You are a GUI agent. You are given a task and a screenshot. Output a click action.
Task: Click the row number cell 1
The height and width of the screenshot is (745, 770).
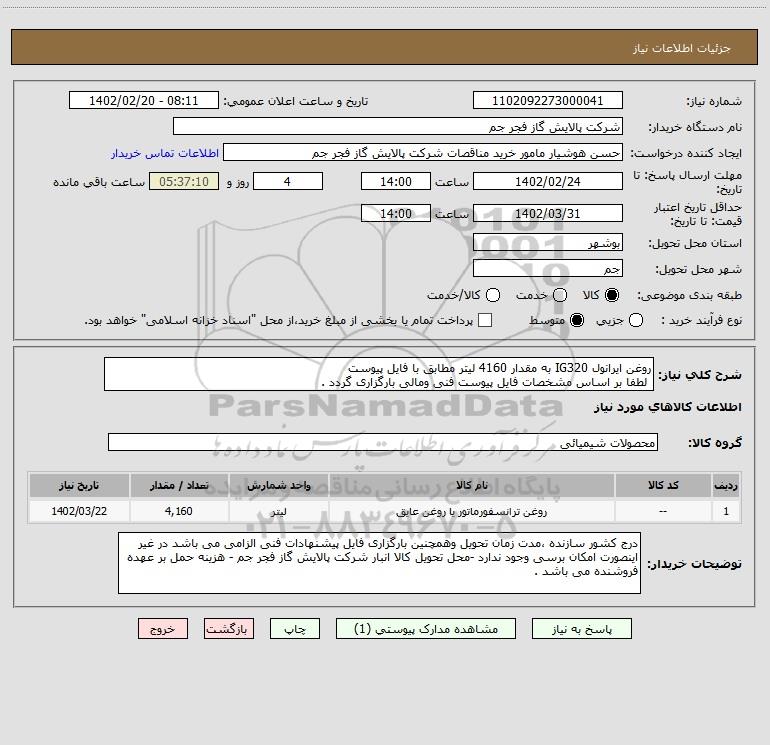click(726, 511)
